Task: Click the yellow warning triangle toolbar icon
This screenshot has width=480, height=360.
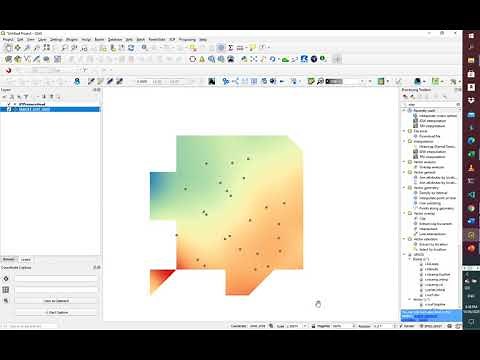Action: [202, 59]
